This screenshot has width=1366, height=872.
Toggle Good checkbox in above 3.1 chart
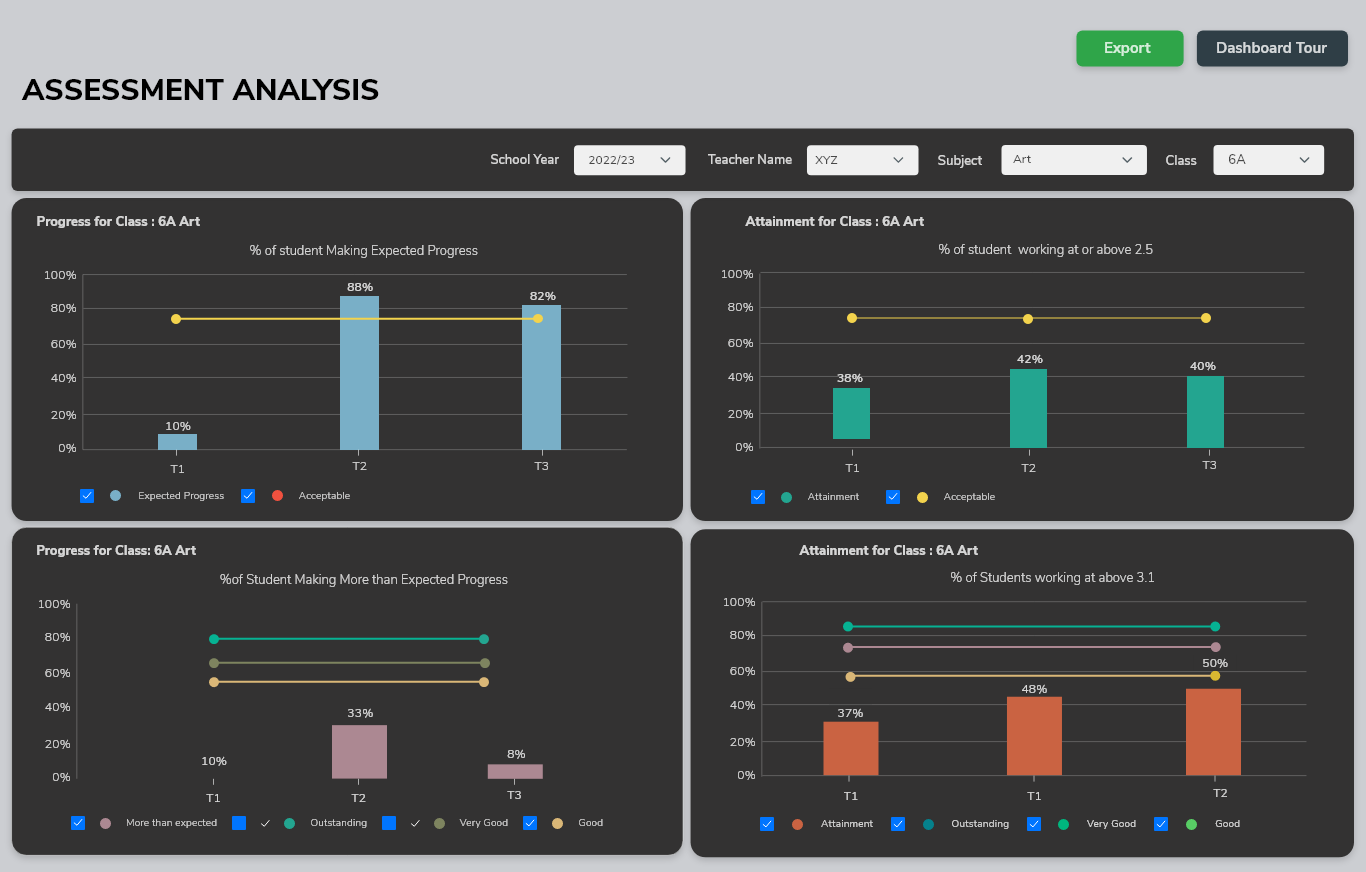pos(1161,824)
